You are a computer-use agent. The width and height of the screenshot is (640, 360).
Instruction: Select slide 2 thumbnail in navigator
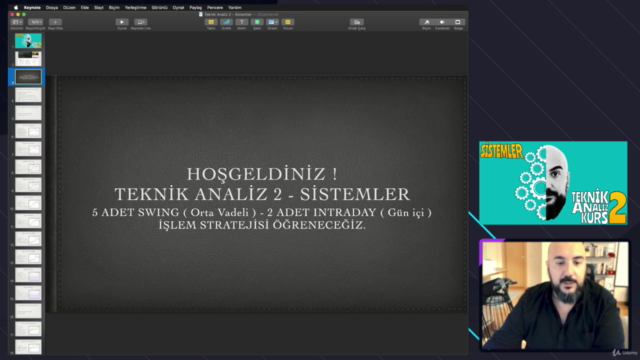pyautogui.click(x=28, y=59)
